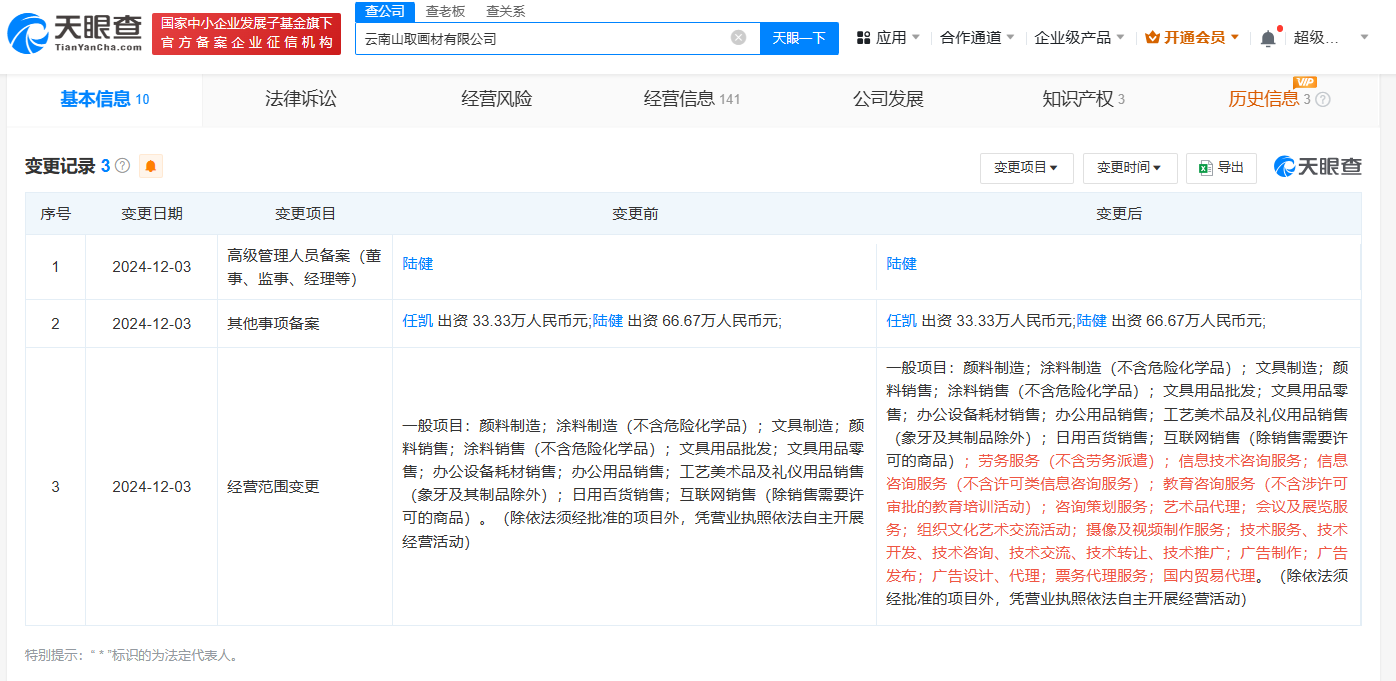Viewport: 1396px width, 681px height.
Task: Open the notification bell in header
Action: click(x=1268, y=38)
